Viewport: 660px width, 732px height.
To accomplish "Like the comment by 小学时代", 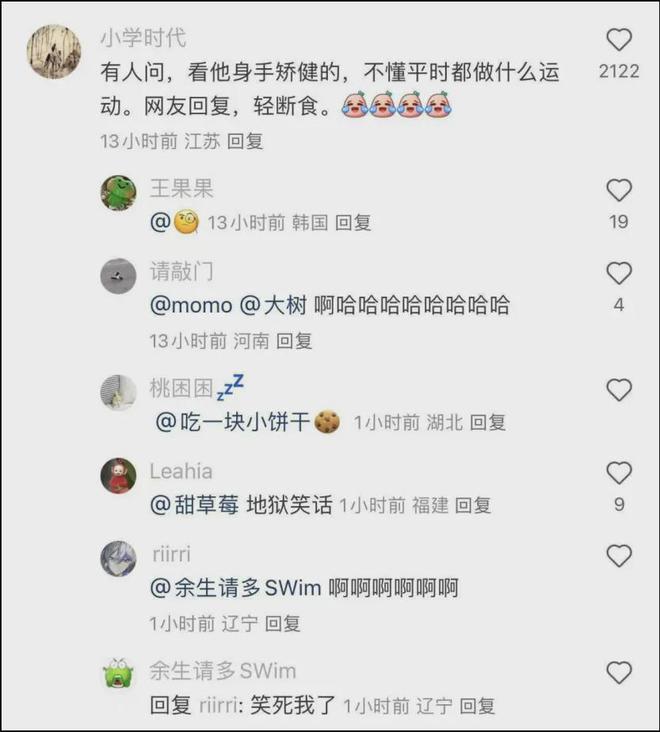I will [619, 40].
